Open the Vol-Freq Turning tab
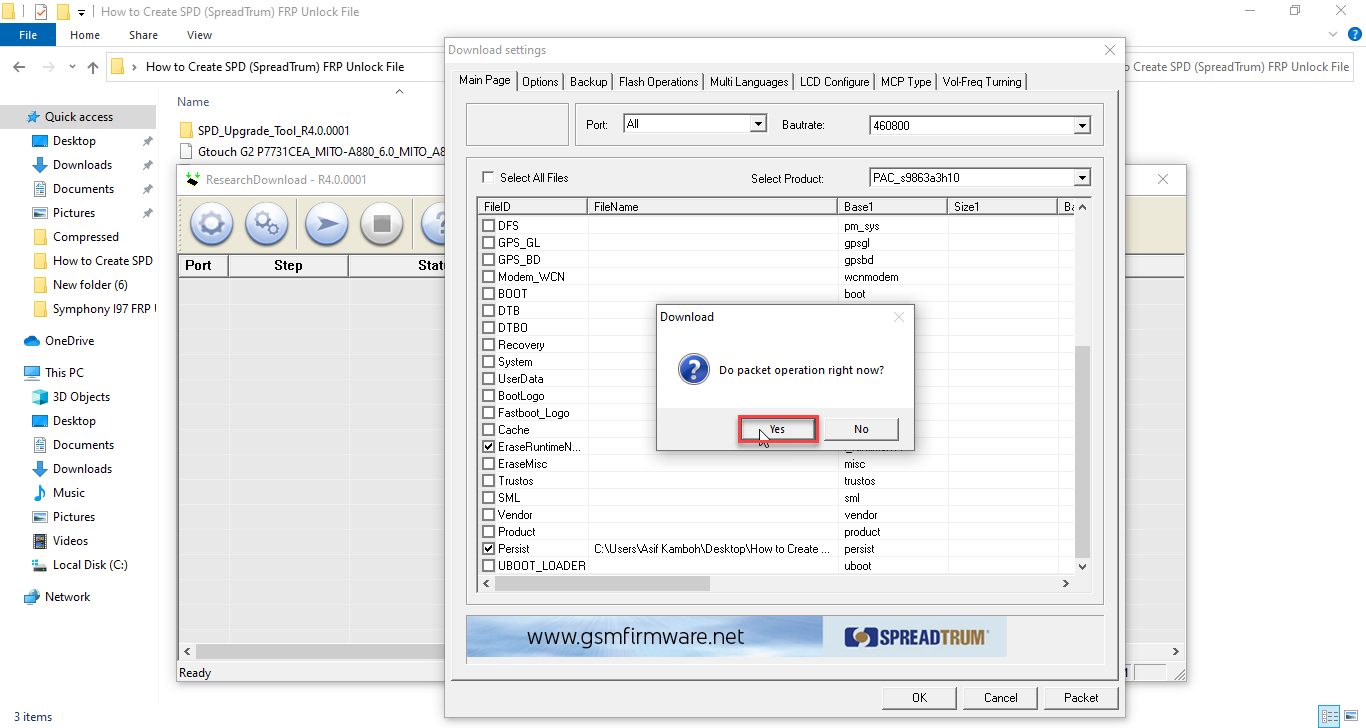Viewport: 1366px width, 728px height. click(982, 82)
